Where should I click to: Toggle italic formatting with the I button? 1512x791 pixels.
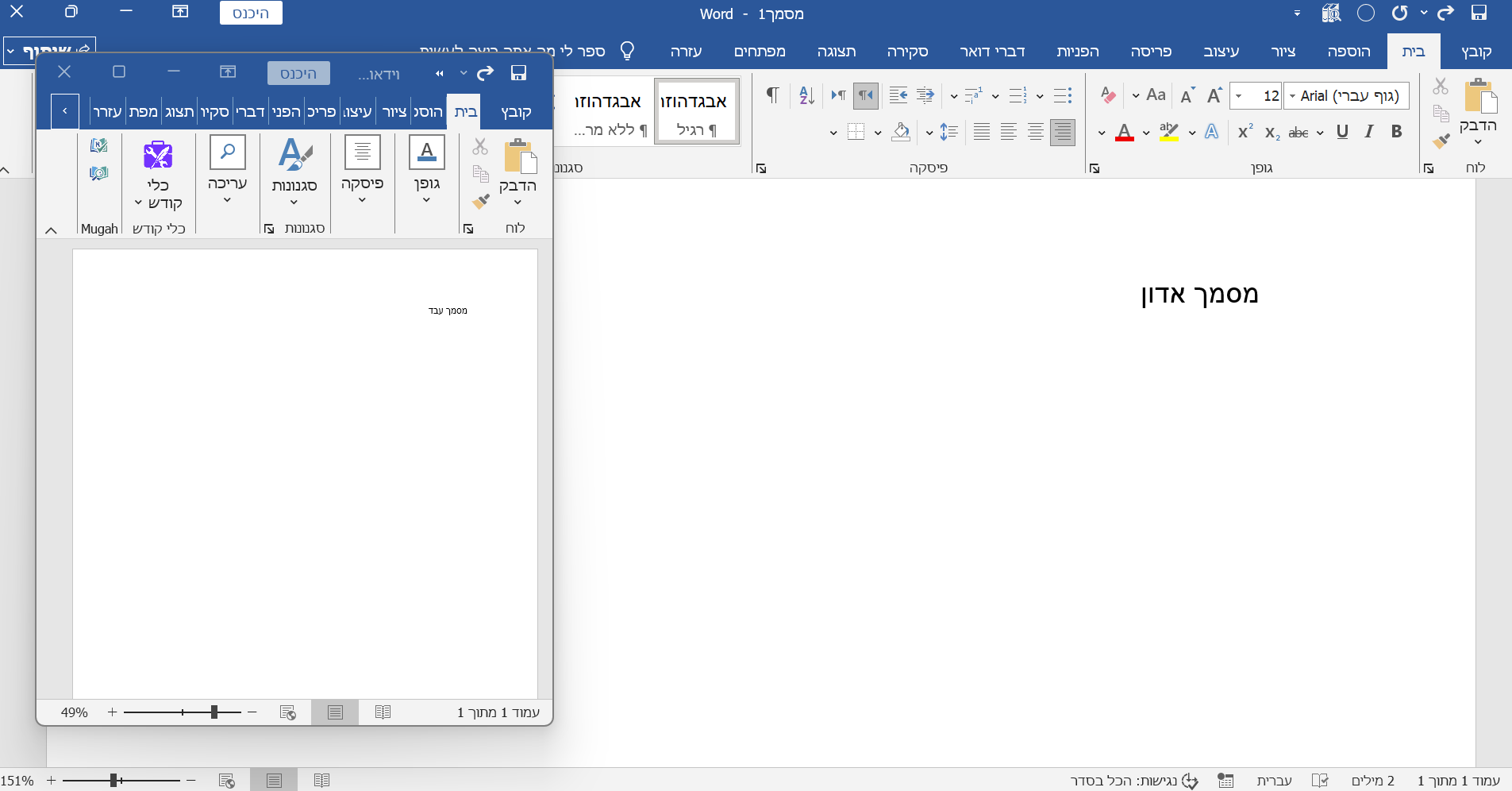point(1369,132)
